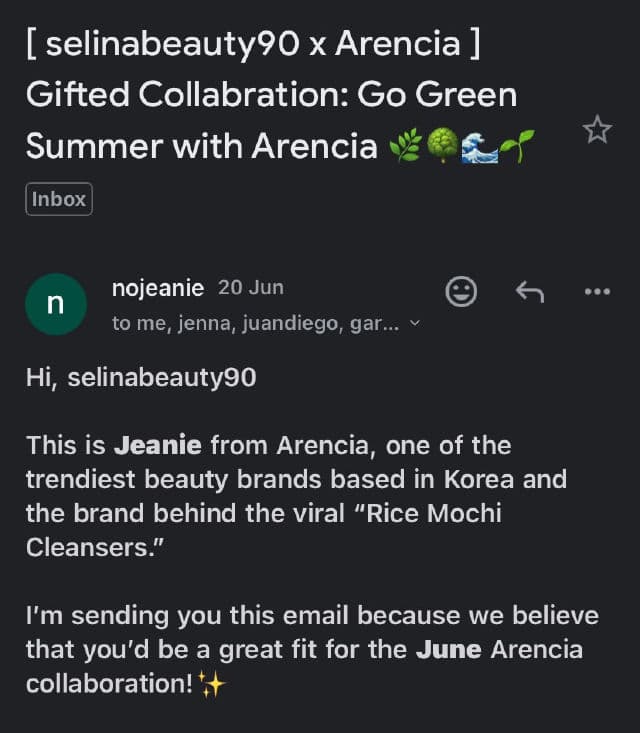Tap the ocean wave emoji in subject

click(478, 147)
